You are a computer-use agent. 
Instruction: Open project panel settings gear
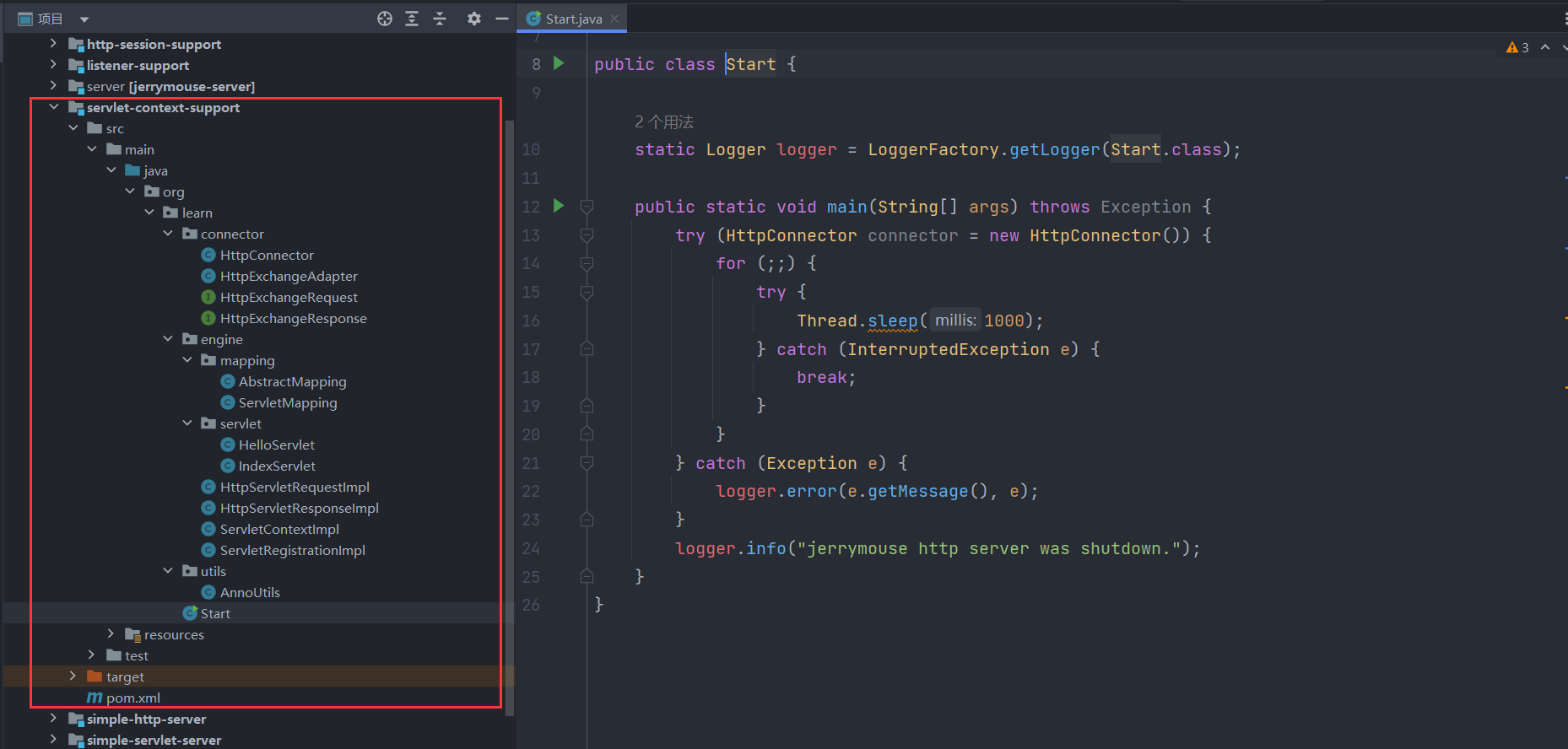click(x=474, y=19)
